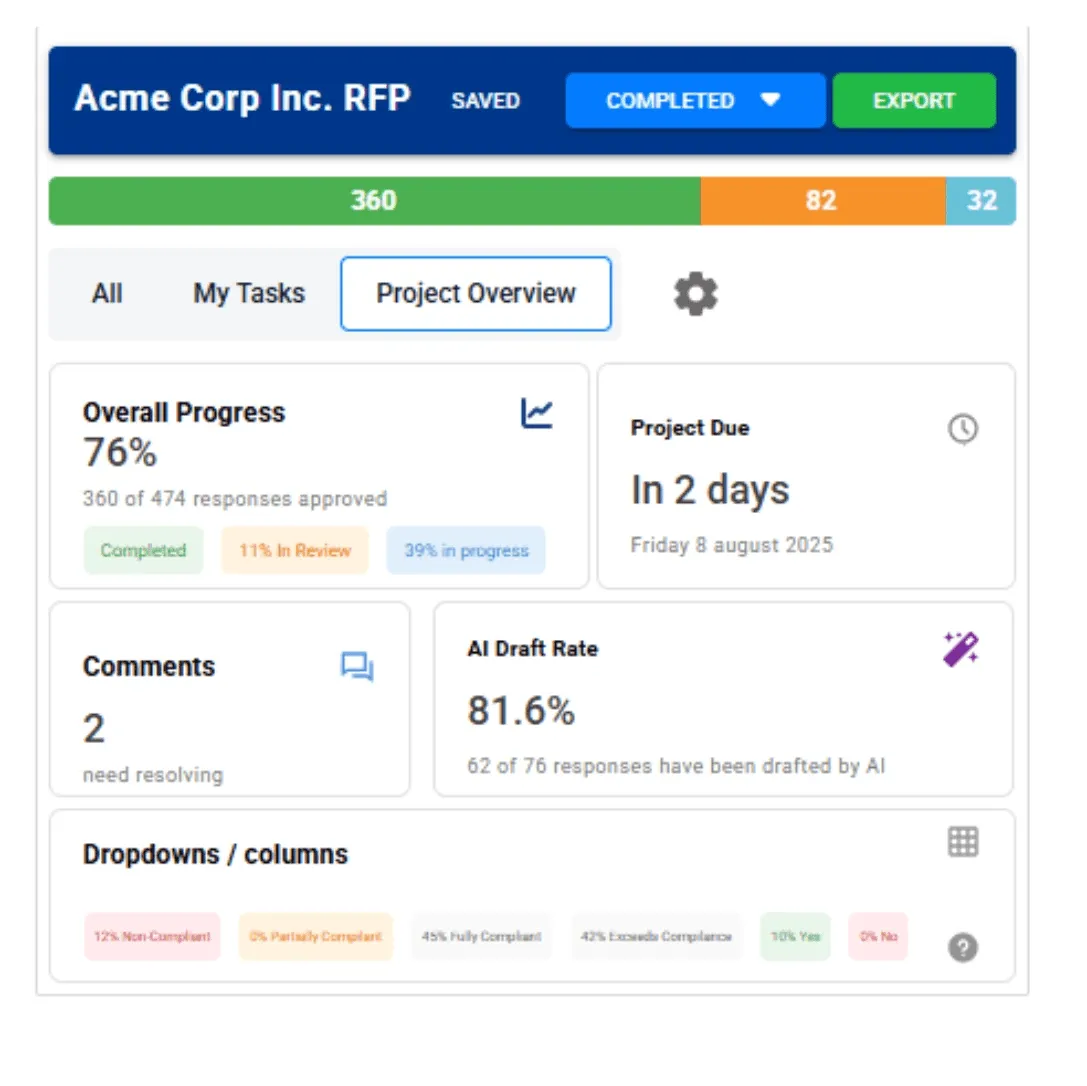Viewport: 1087px width, 1086px height.
Task: Switch to the All tab
Action: pyautogui.click(x=107, y=294)
